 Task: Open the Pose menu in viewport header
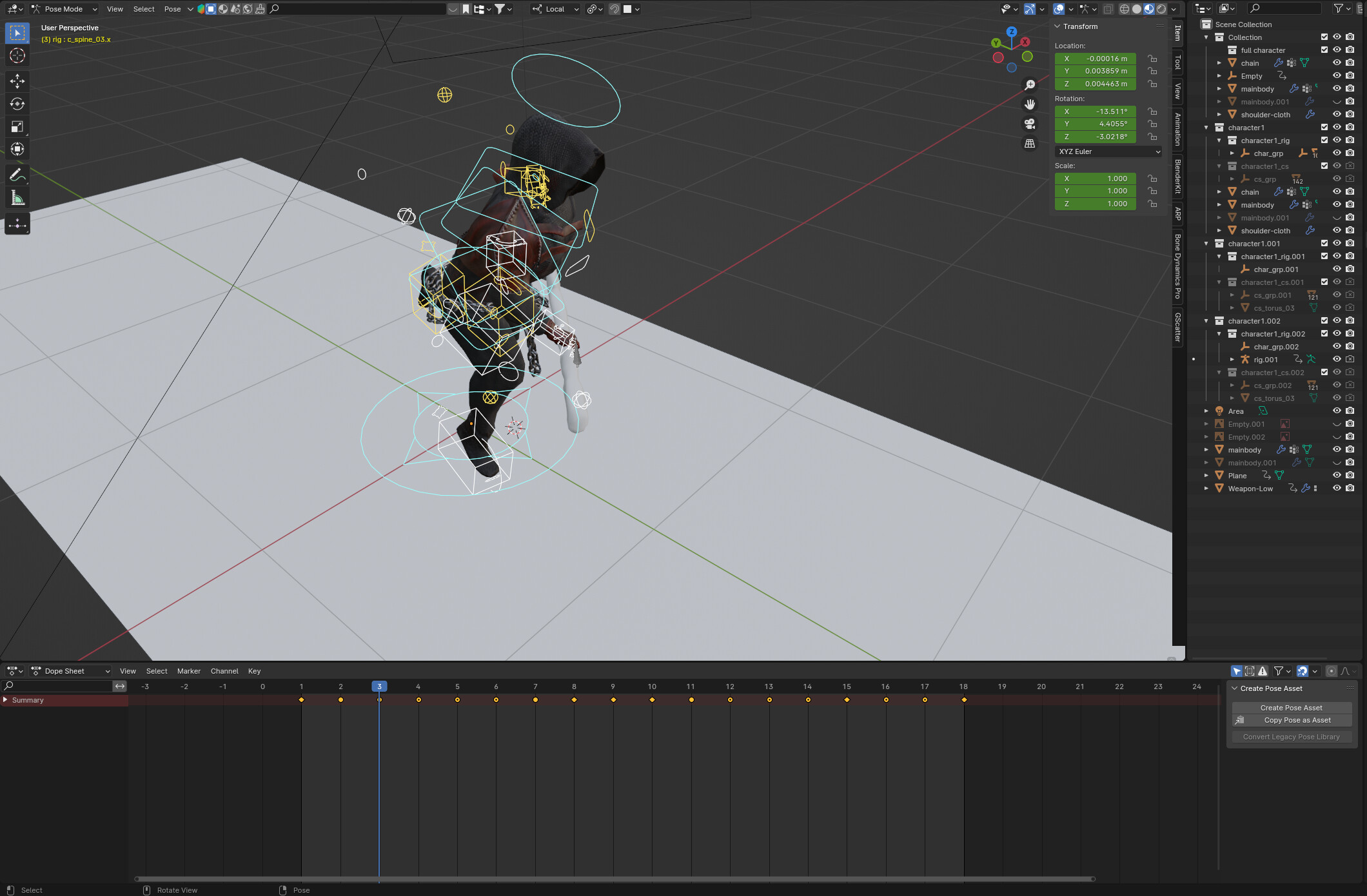[x=172, y=9]
